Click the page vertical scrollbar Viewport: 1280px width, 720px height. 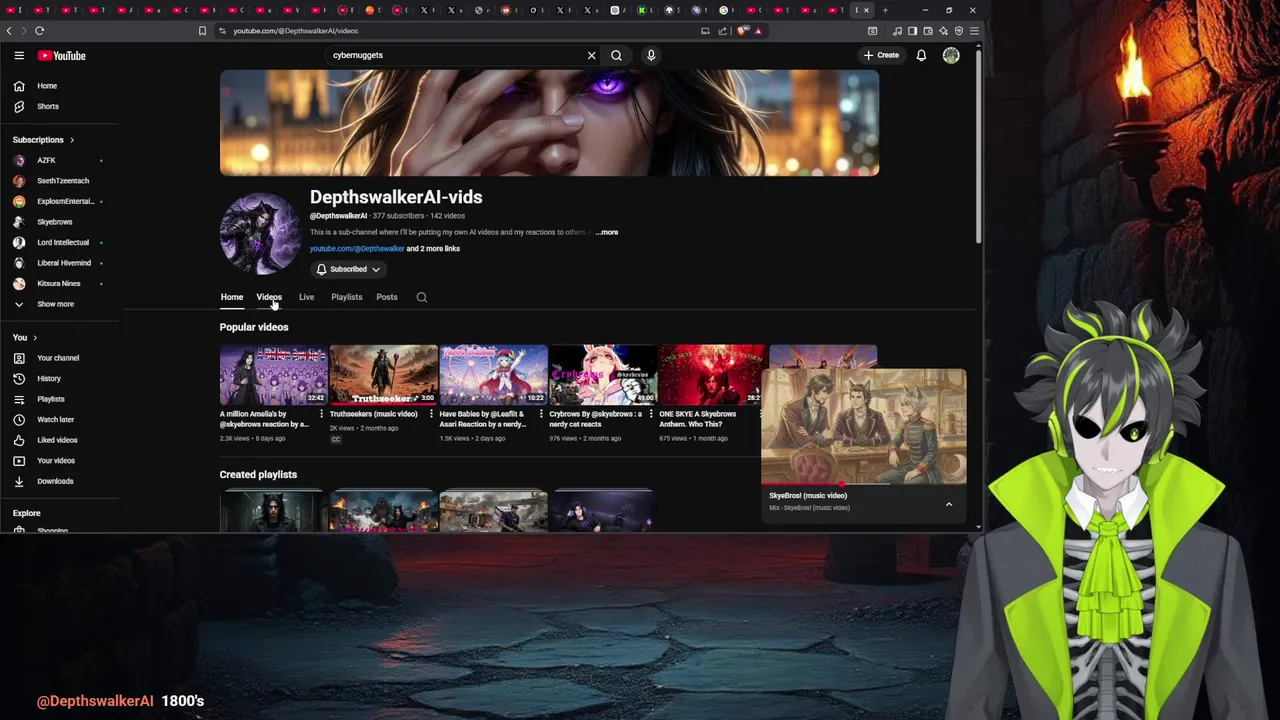[x=978, y=145]
